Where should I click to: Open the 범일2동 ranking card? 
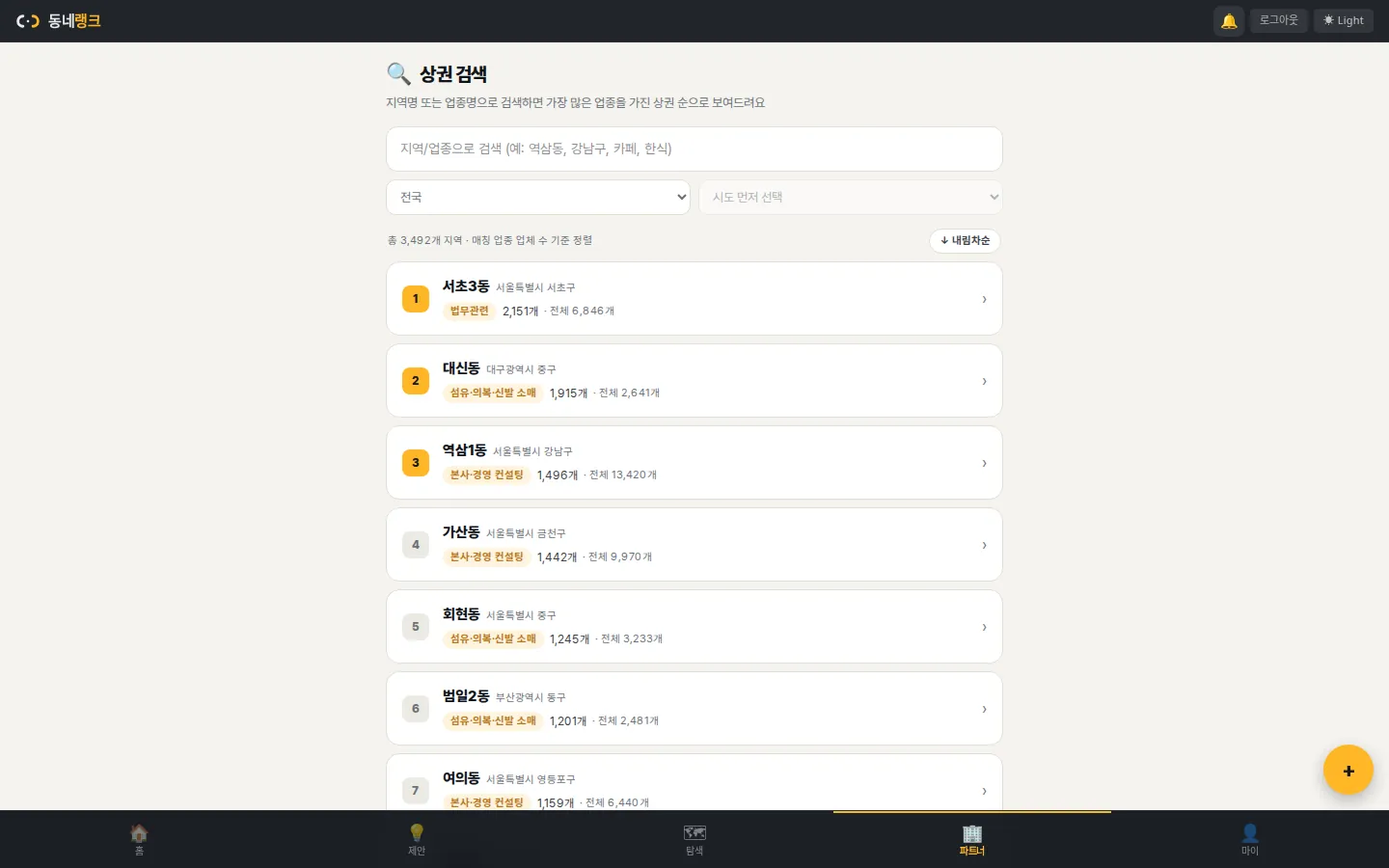694,709
